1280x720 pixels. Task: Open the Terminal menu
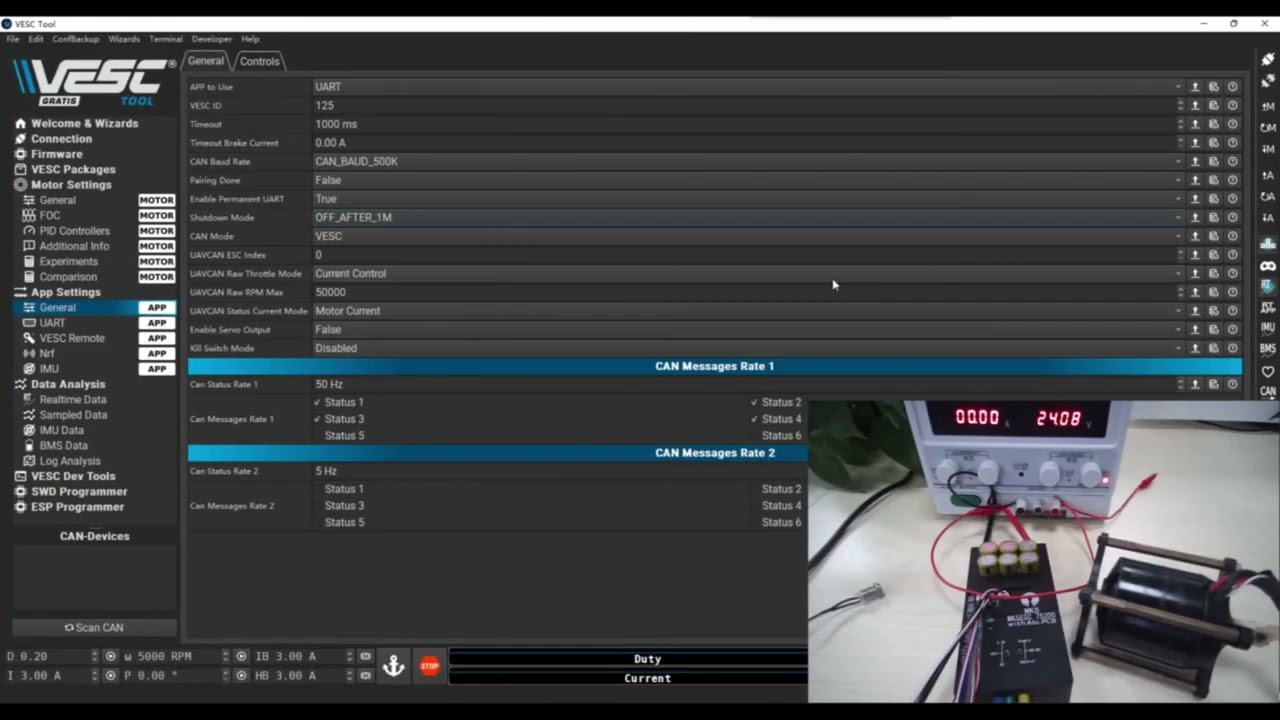(166, 39)
